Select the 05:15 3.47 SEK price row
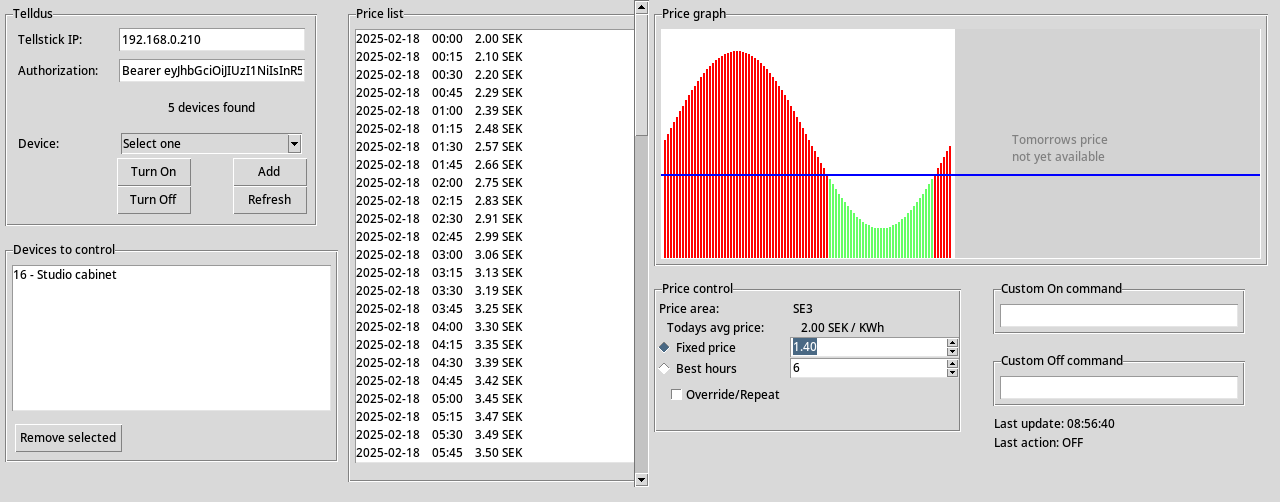Screen dimensions: 1280x502 494,416
